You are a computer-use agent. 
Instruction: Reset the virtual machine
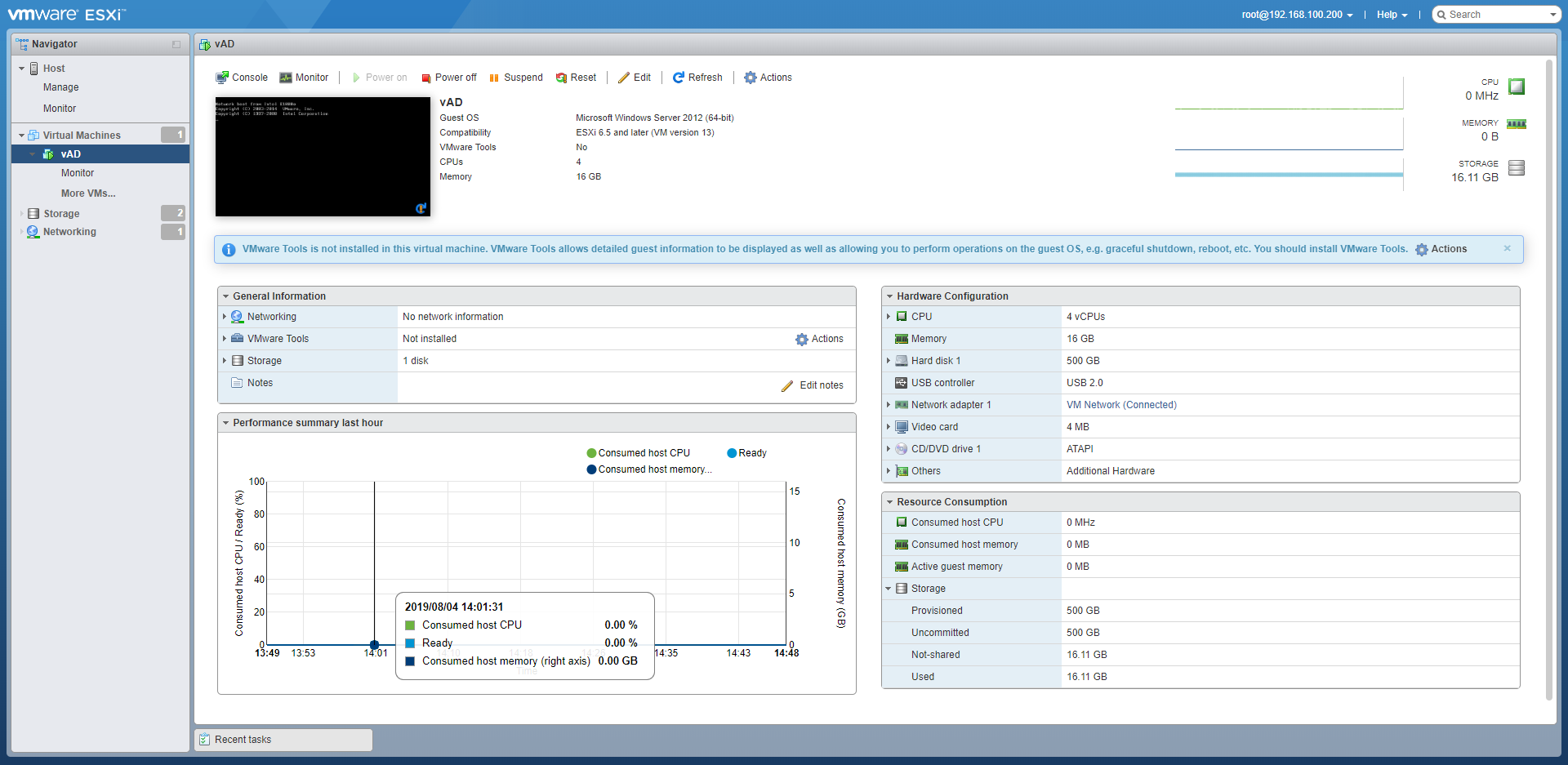tap(576, 78)
